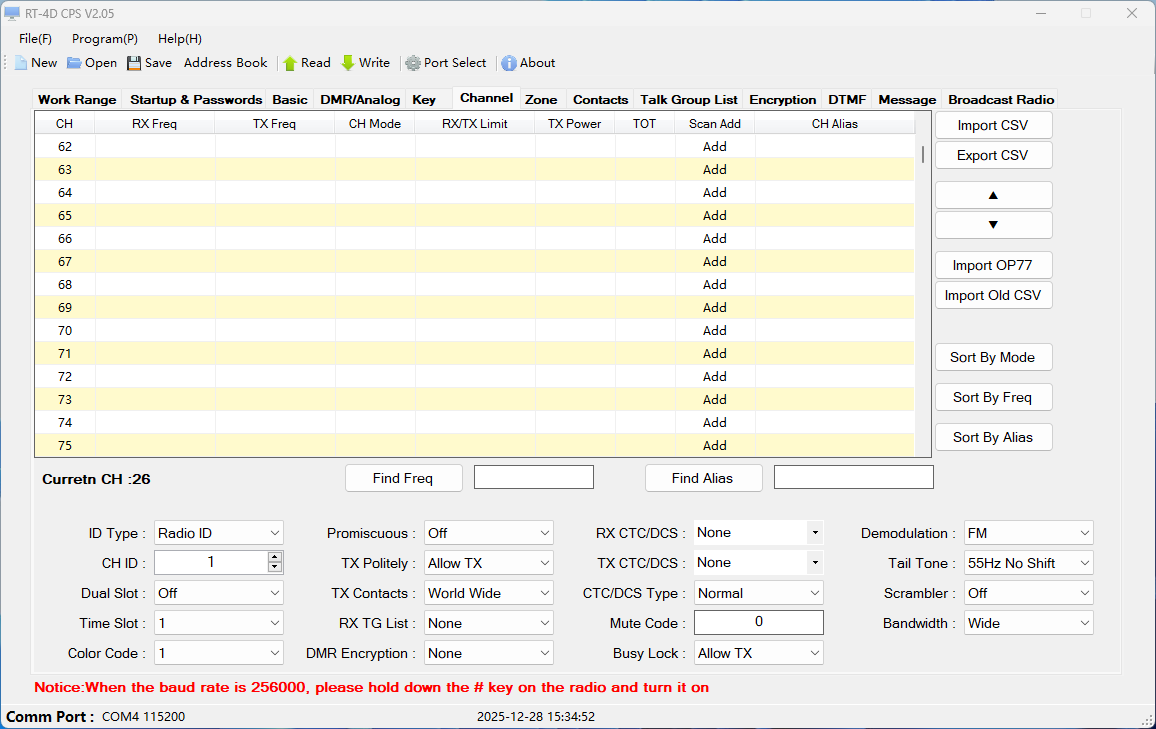The image size is (1156, 729).
Task: Move channel up with the up triangle button
Action: point(993,195)
